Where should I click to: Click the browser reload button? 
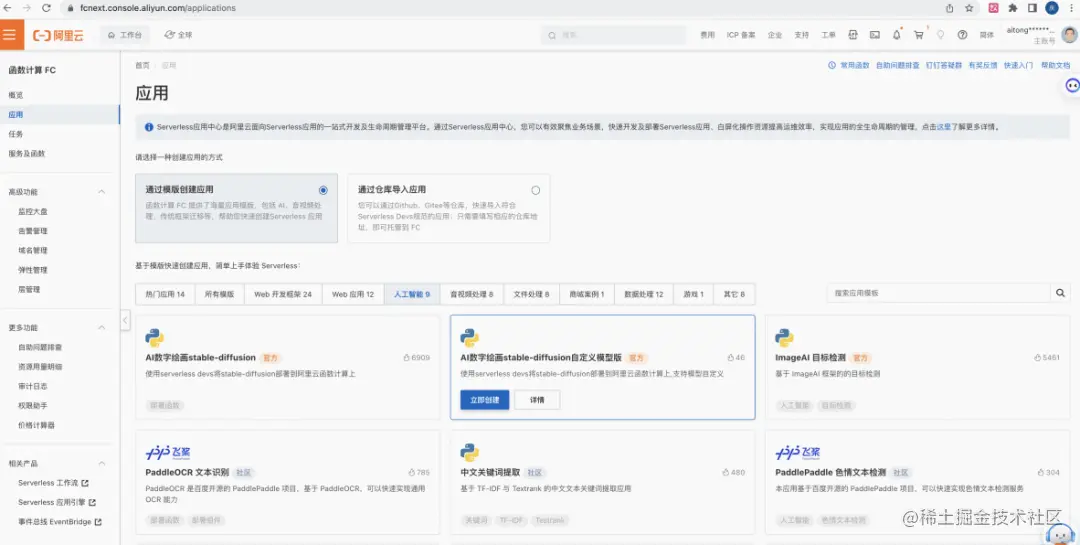(46, 8)
